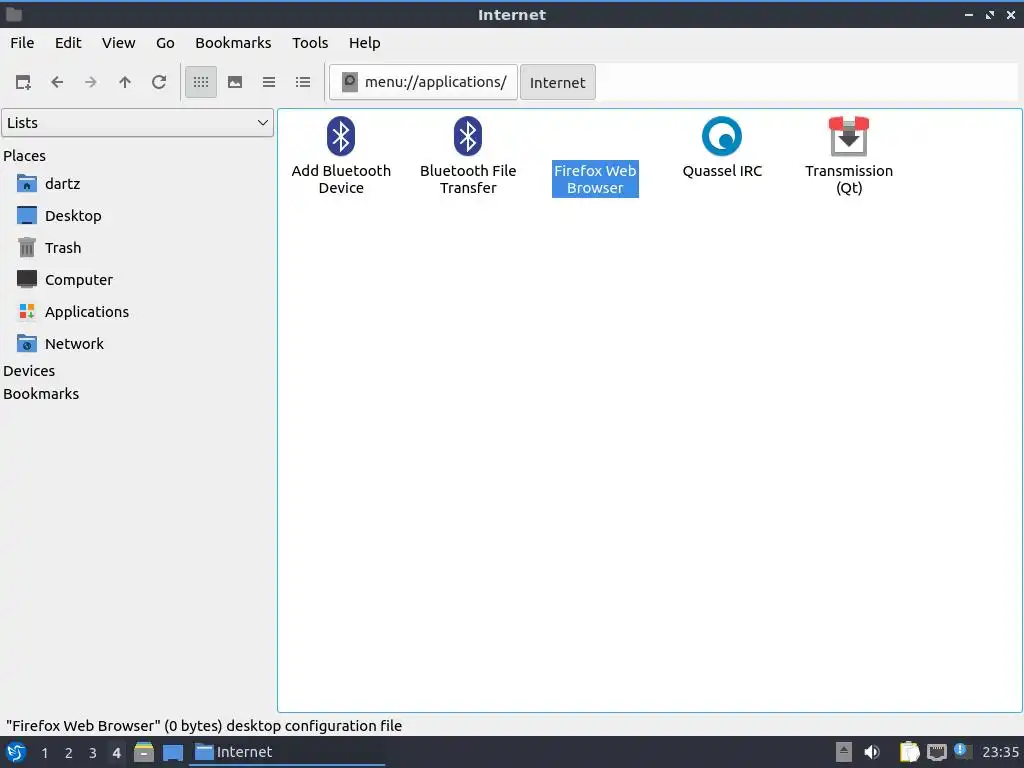This screenshot has width=1024, height=768.
Task: Open the Go menu
Action: (x=165, y=43)
